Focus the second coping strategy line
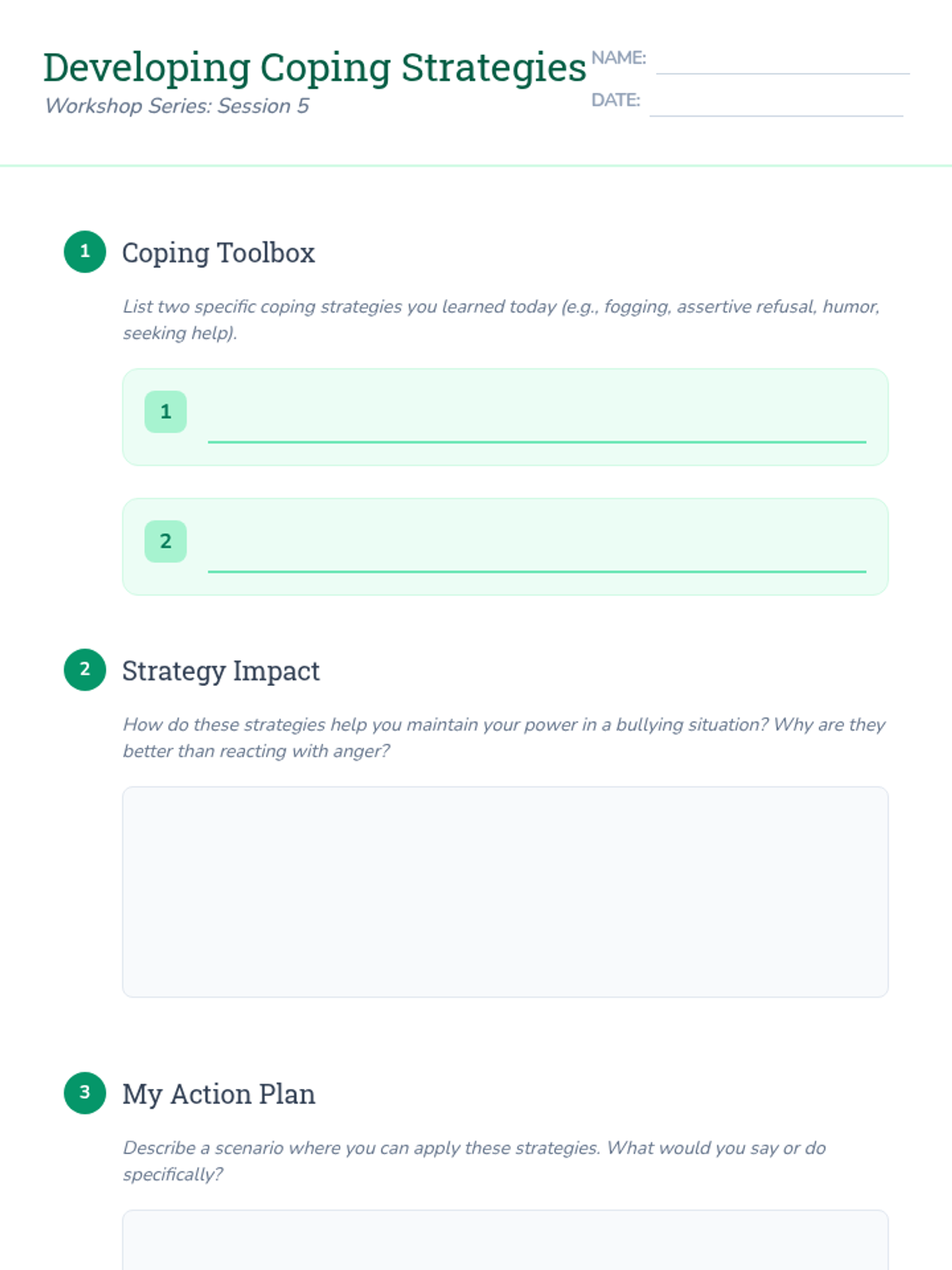The width and height of the screenshot is (952, 1270). [536, 556]
